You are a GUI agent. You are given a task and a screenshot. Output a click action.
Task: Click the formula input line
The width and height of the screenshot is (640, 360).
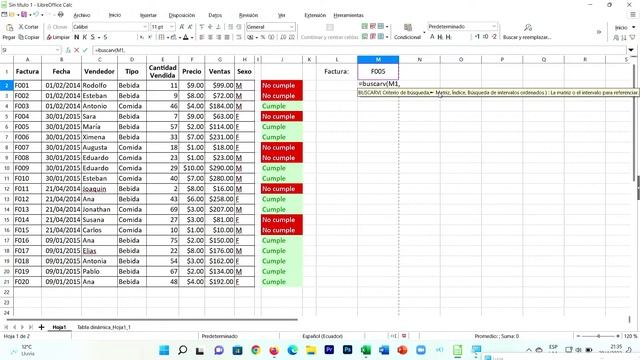tap(360, 50)
